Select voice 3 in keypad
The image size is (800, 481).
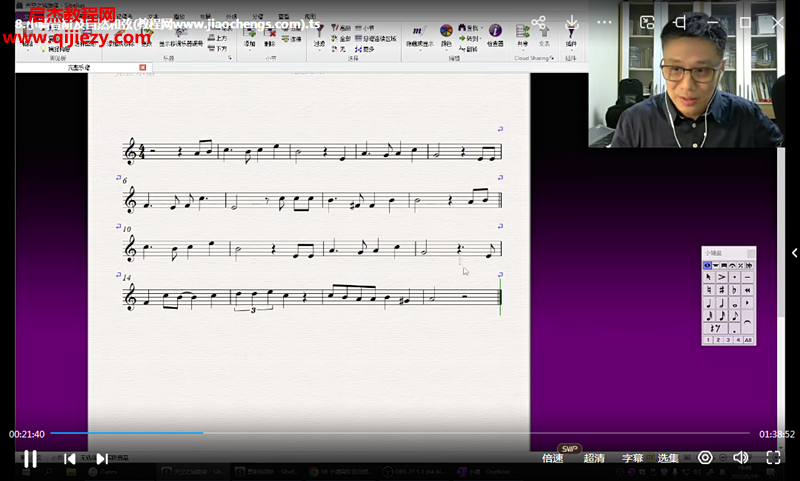click(x=728, y=340)
